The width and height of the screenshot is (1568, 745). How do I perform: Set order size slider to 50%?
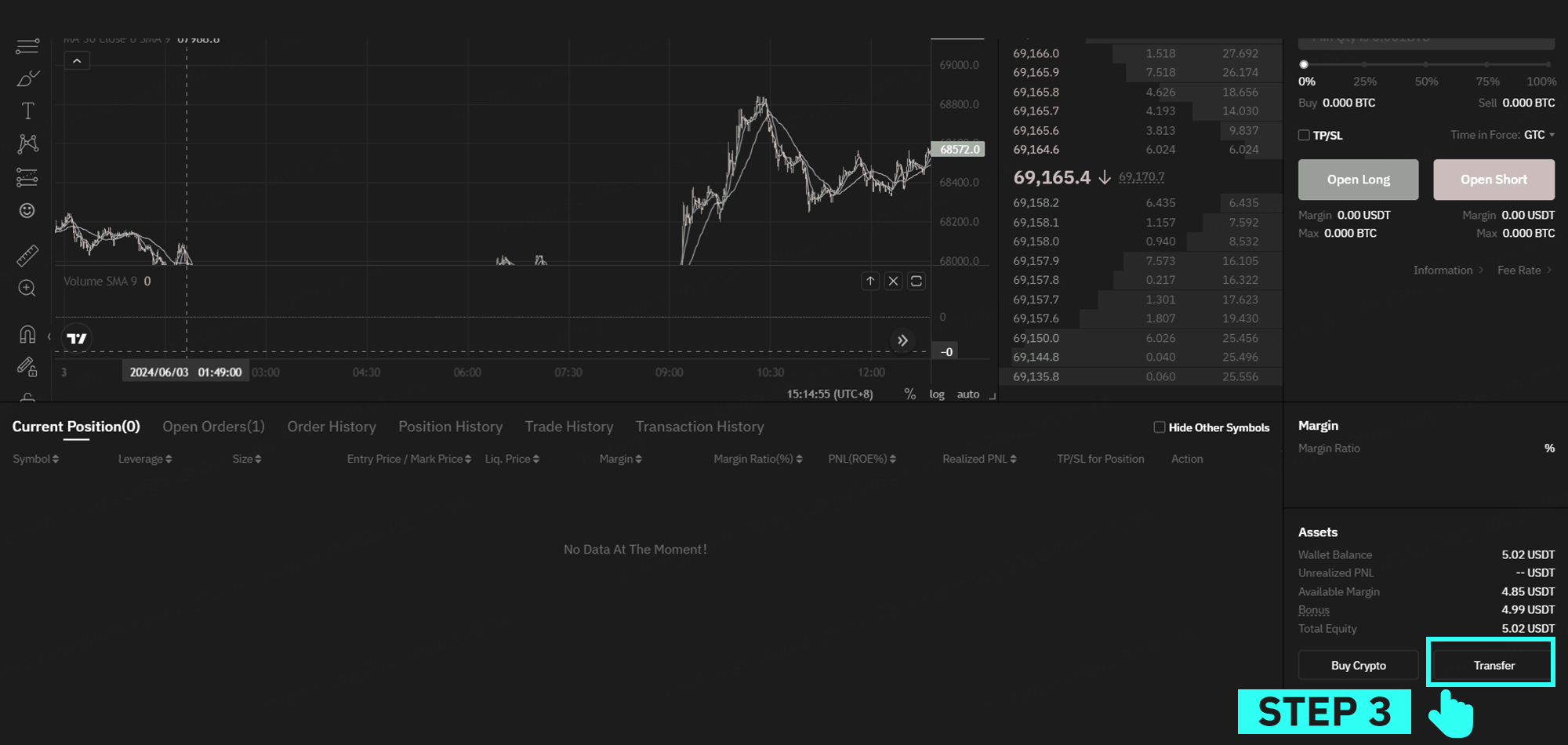pos(1426,64)
